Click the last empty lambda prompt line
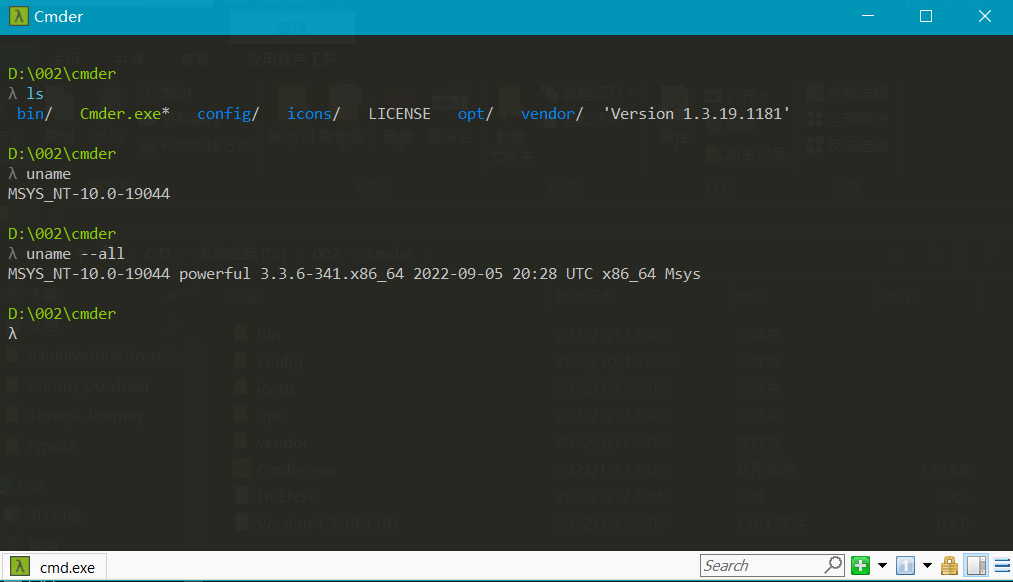1013x582 pixels. tap(12, 334)
